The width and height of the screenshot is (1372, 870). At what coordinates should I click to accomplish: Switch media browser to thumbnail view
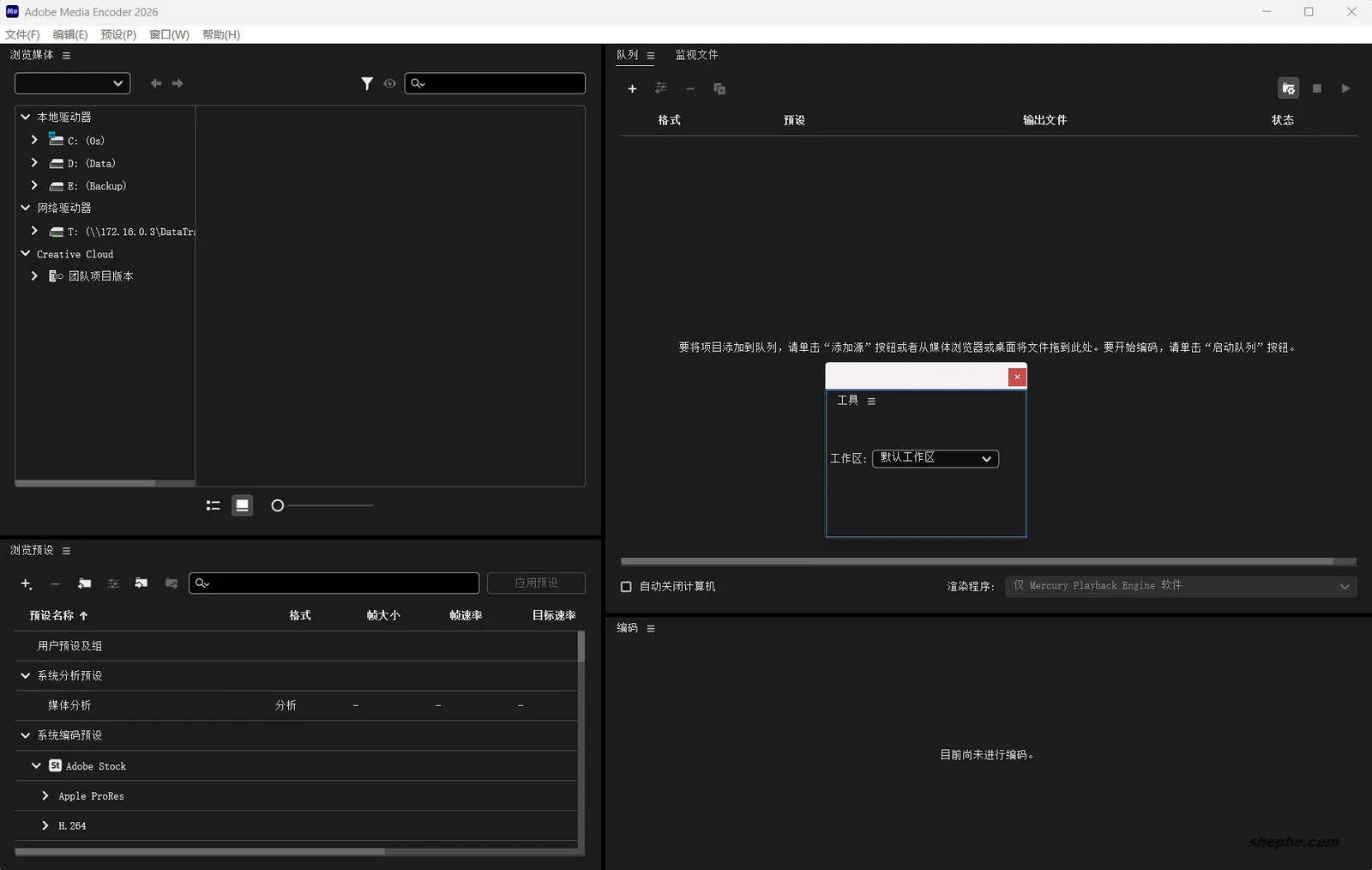pyautogui.click(x=243, y=506)
